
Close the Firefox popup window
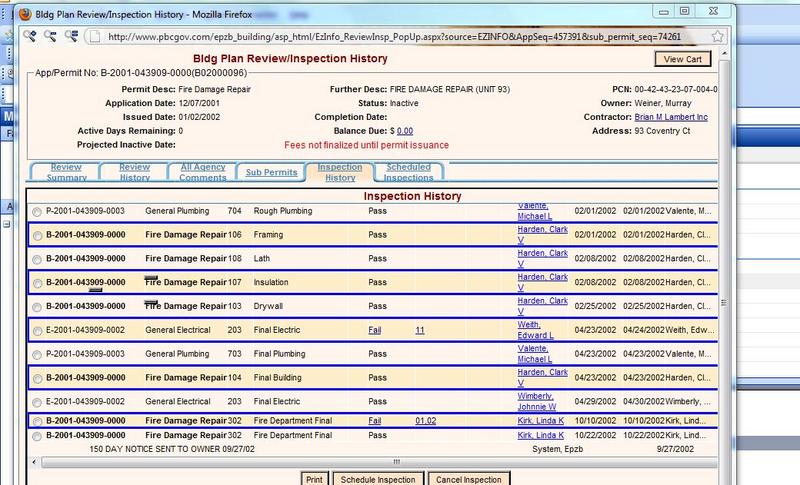click(713, 11)
